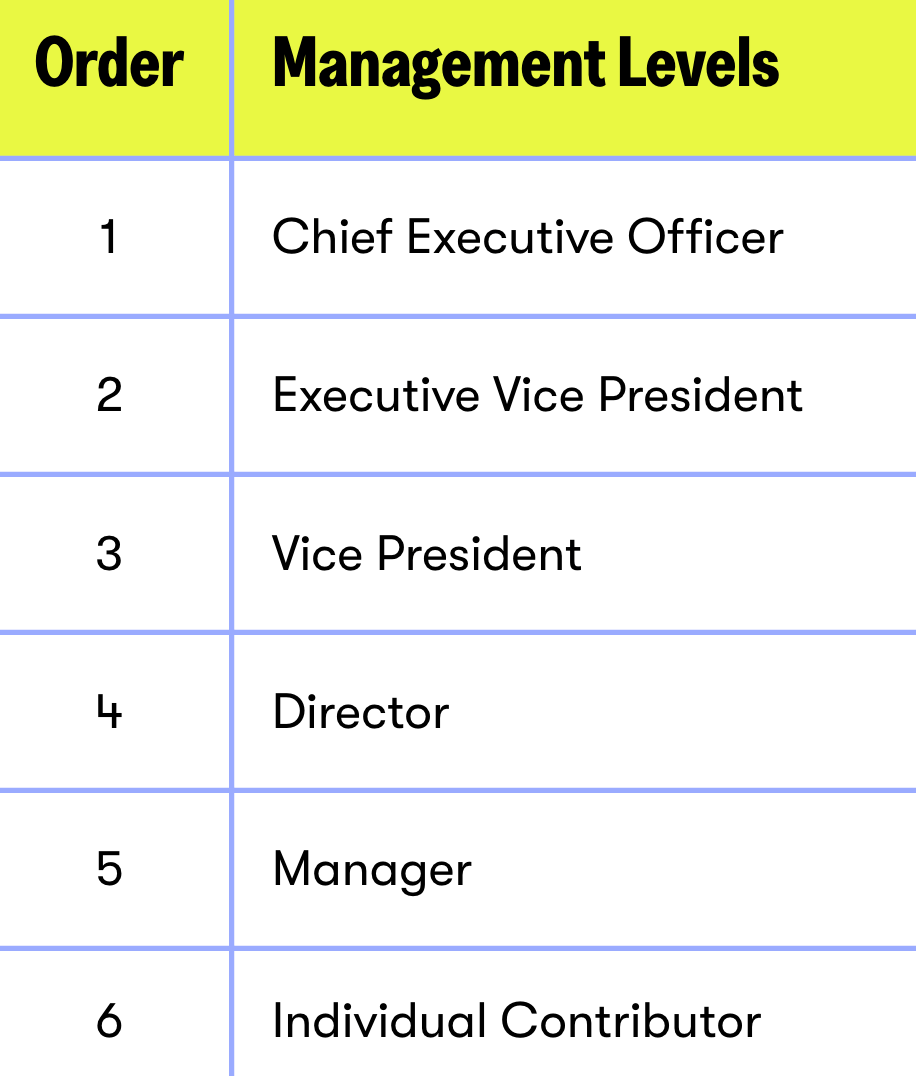Click order number 4 cell
This screenshot has width=916, height=1076.
[x=109, y=711]
